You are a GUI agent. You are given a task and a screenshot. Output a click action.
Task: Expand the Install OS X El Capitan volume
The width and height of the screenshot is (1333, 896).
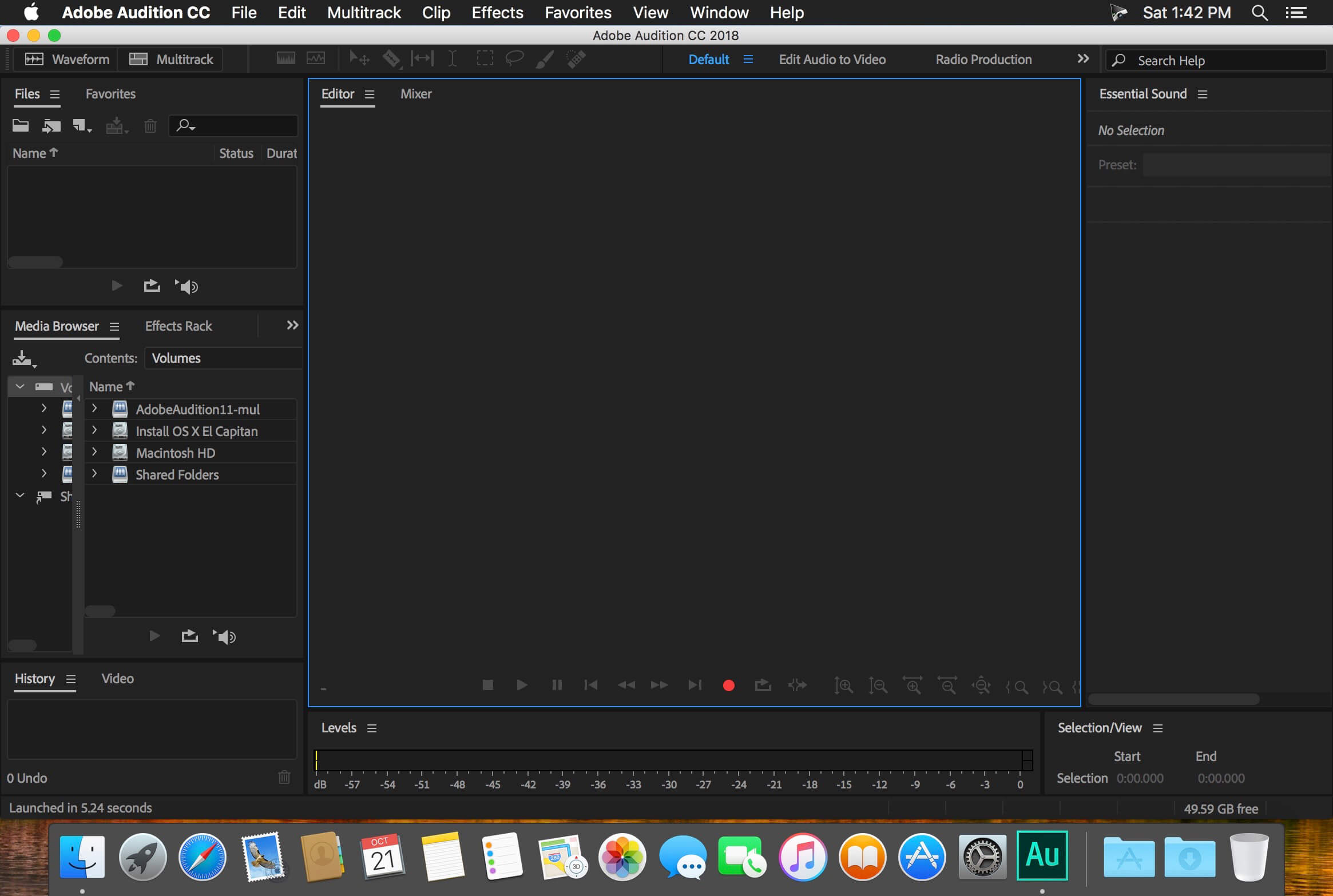[94, 430]
